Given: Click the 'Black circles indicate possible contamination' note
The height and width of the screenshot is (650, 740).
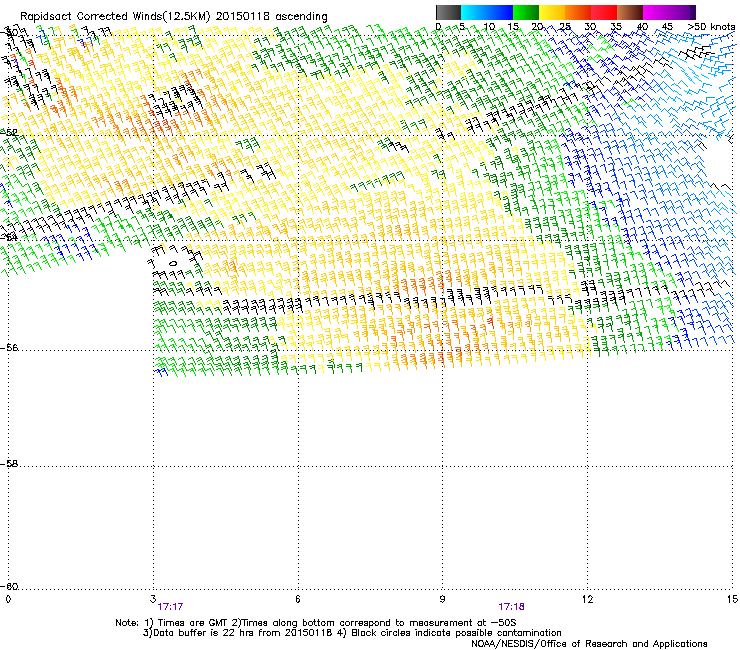Looking at the screenshot, I should coord(456,633).
